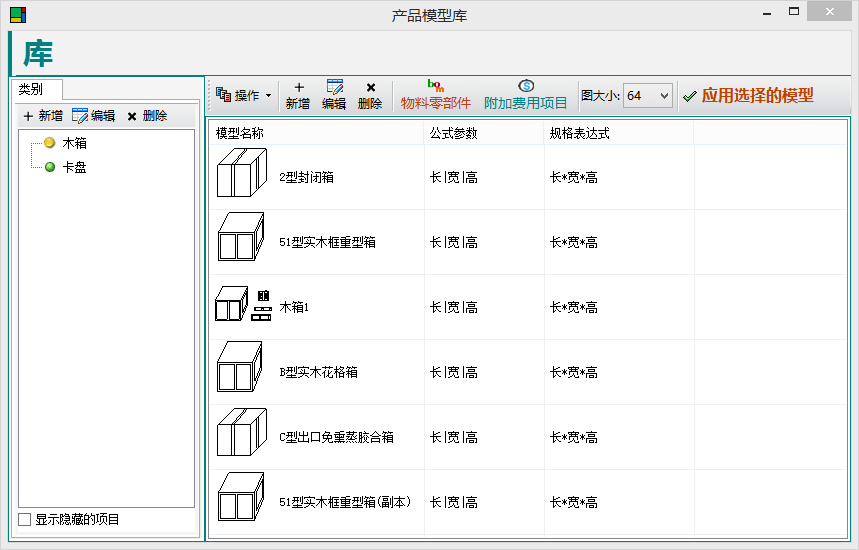Expand the 操作 dropdown arrow

[268, 96]
